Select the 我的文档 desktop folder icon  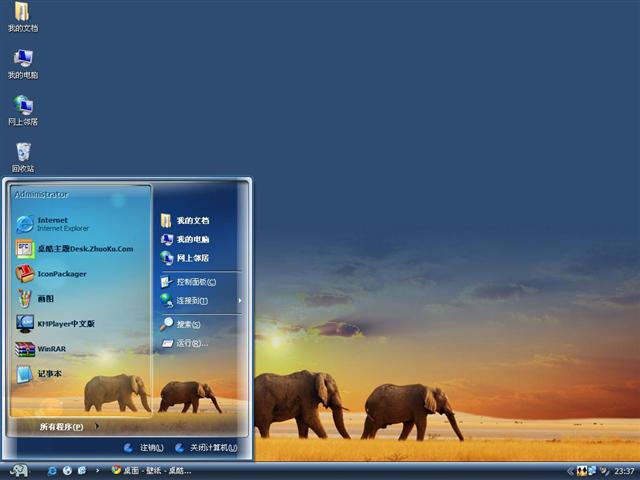(x=22, y=15)
